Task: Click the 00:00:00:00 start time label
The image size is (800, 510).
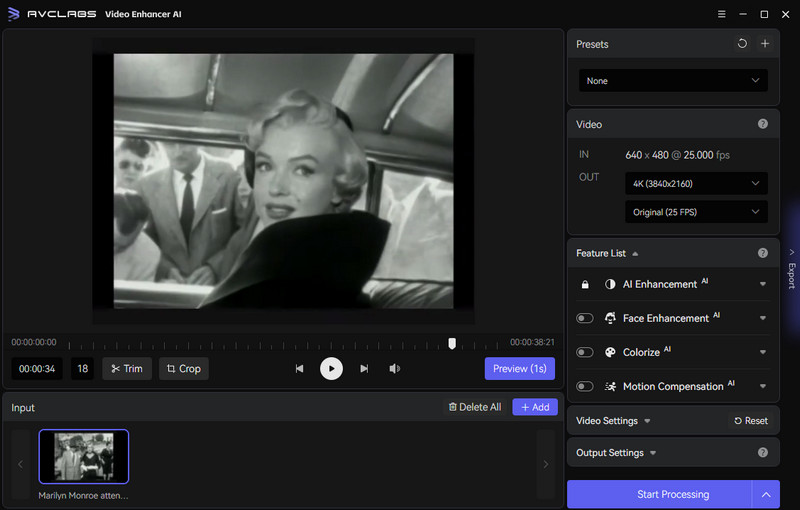Action: point(34,342)
